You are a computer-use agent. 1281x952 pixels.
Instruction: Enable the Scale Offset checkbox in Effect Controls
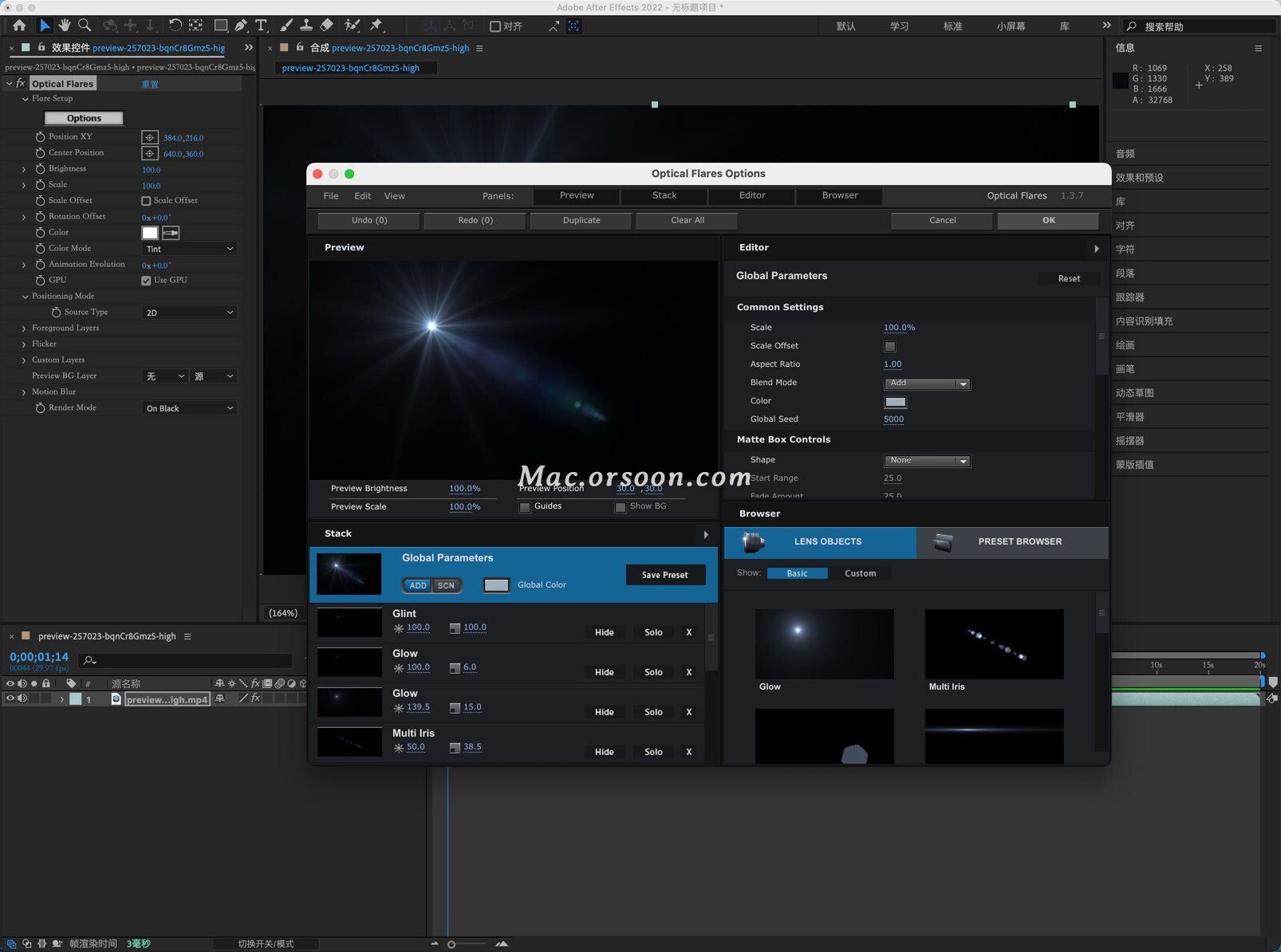click(146, 200)
